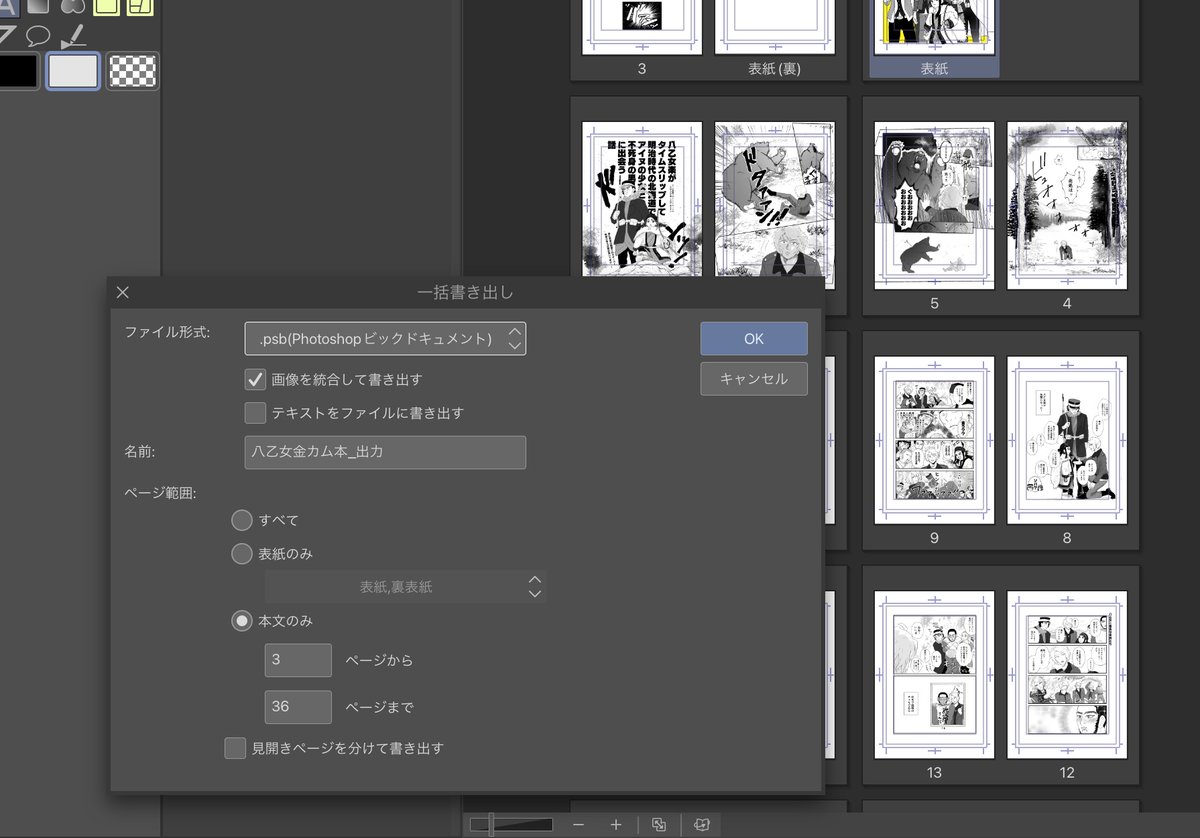Select the light gray sub color swatch
The height and width of the screenshot is (838, 1200).
click(74, 71)
